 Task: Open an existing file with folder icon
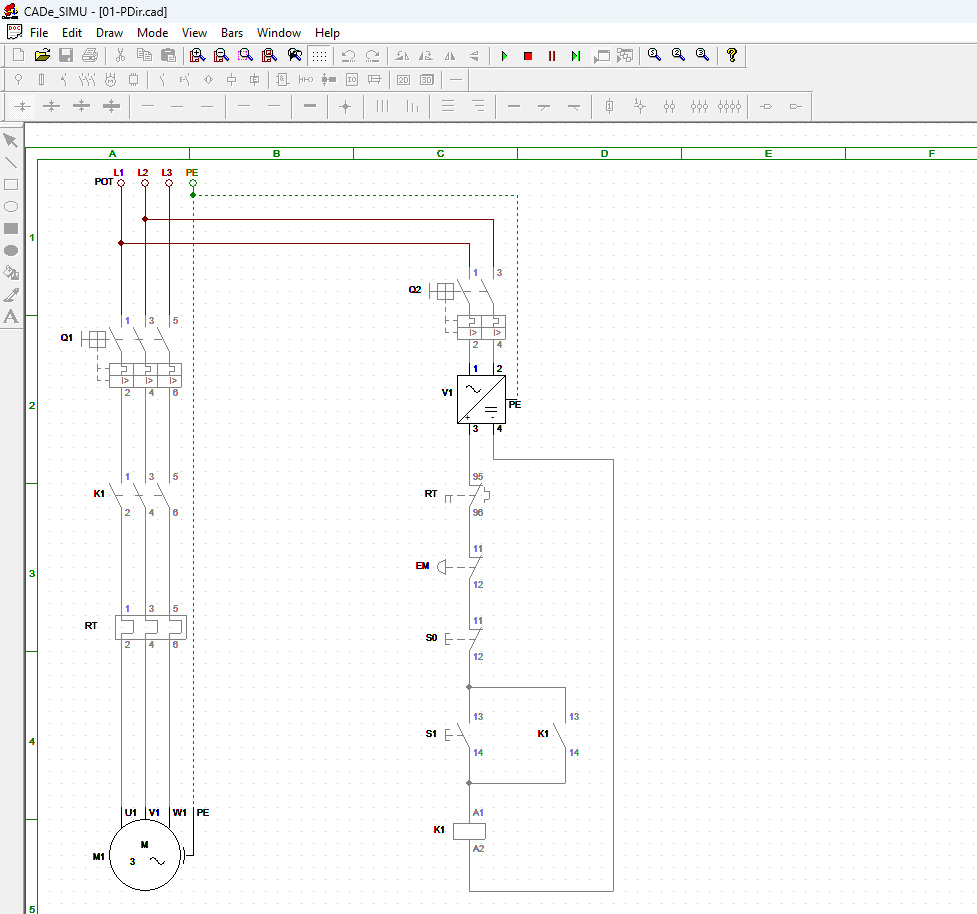tap(42, 56)
